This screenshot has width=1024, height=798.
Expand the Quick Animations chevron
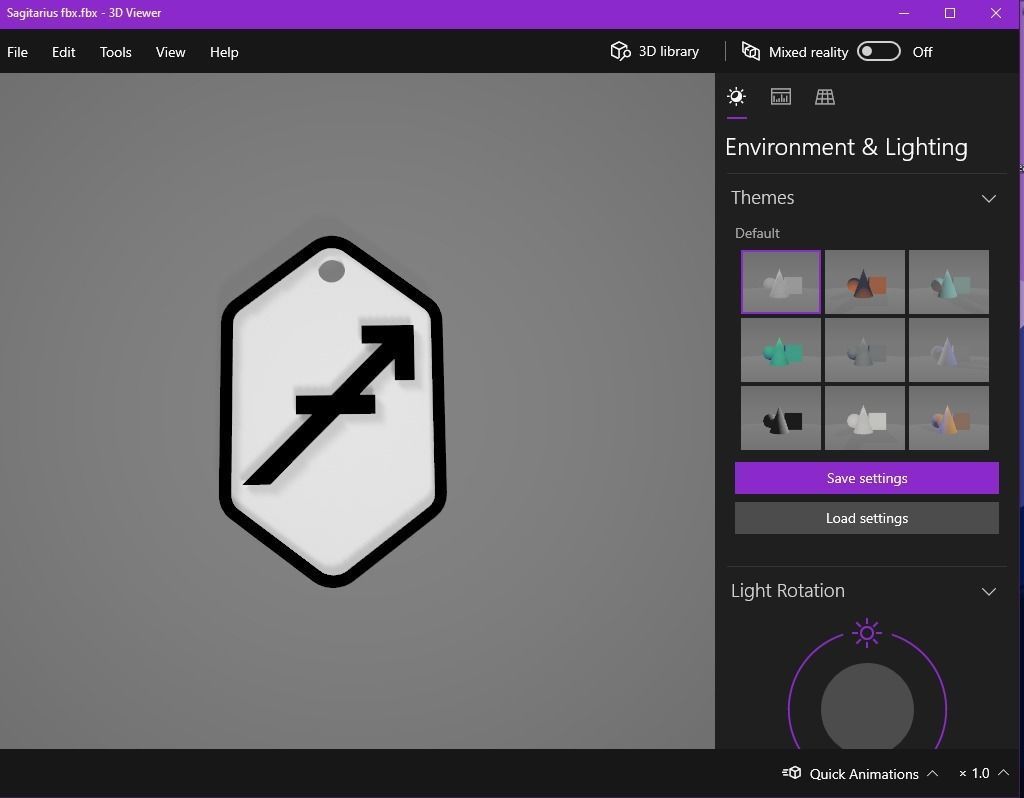tap(933, 773)
